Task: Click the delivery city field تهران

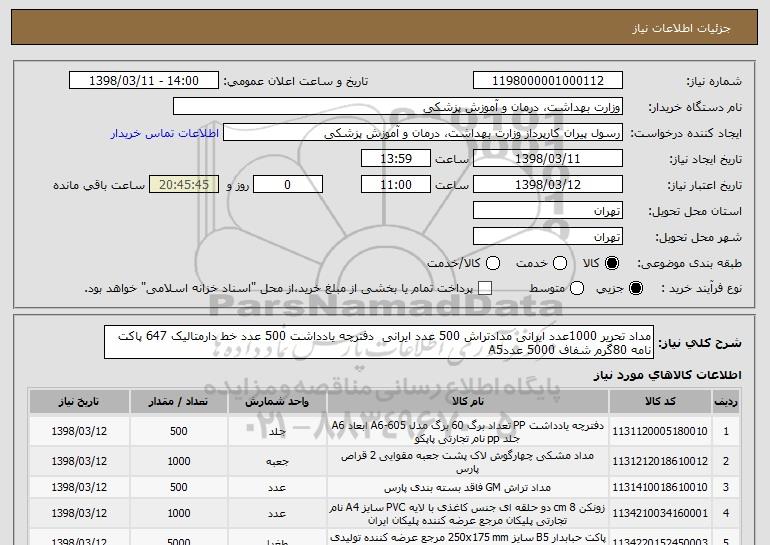Action: 548,237
